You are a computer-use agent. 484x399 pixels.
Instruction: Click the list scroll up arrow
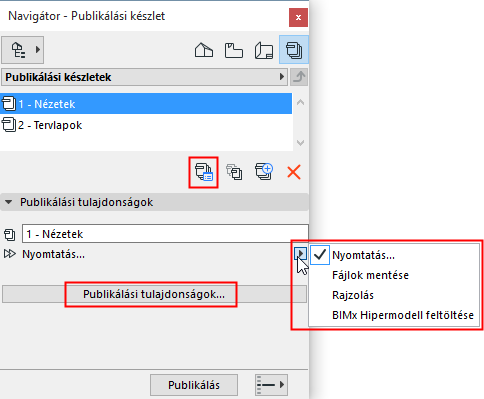300,102
